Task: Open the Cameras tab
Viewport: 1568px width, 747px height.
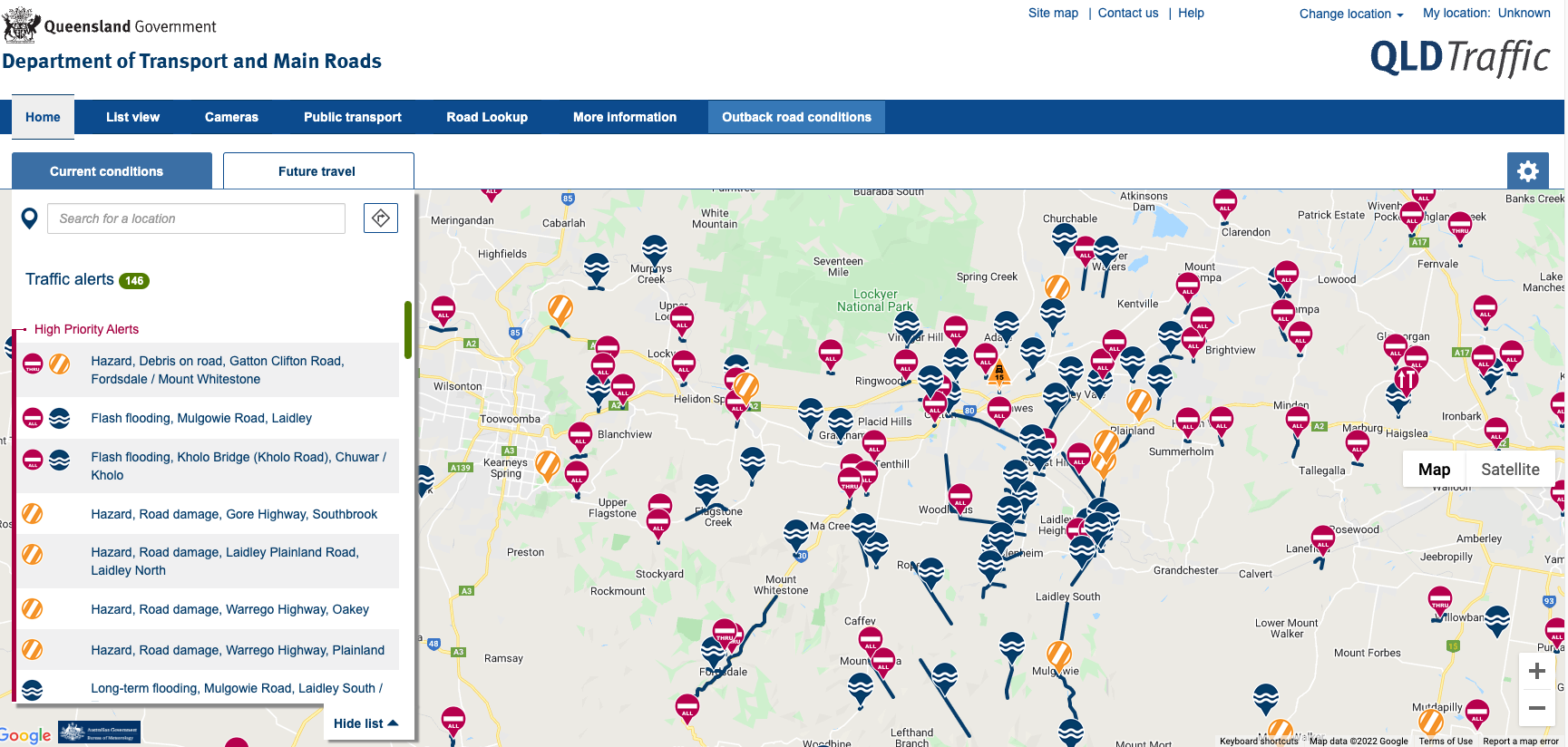Action: (231, 117)
